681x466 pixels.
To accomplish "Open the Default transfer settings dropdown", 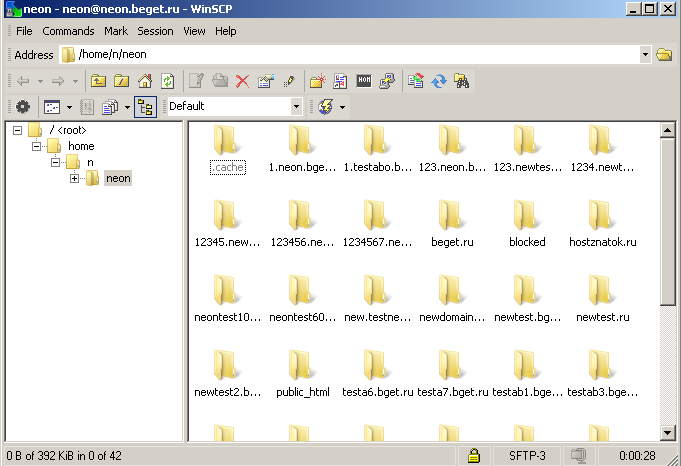I will pos(296,106).
